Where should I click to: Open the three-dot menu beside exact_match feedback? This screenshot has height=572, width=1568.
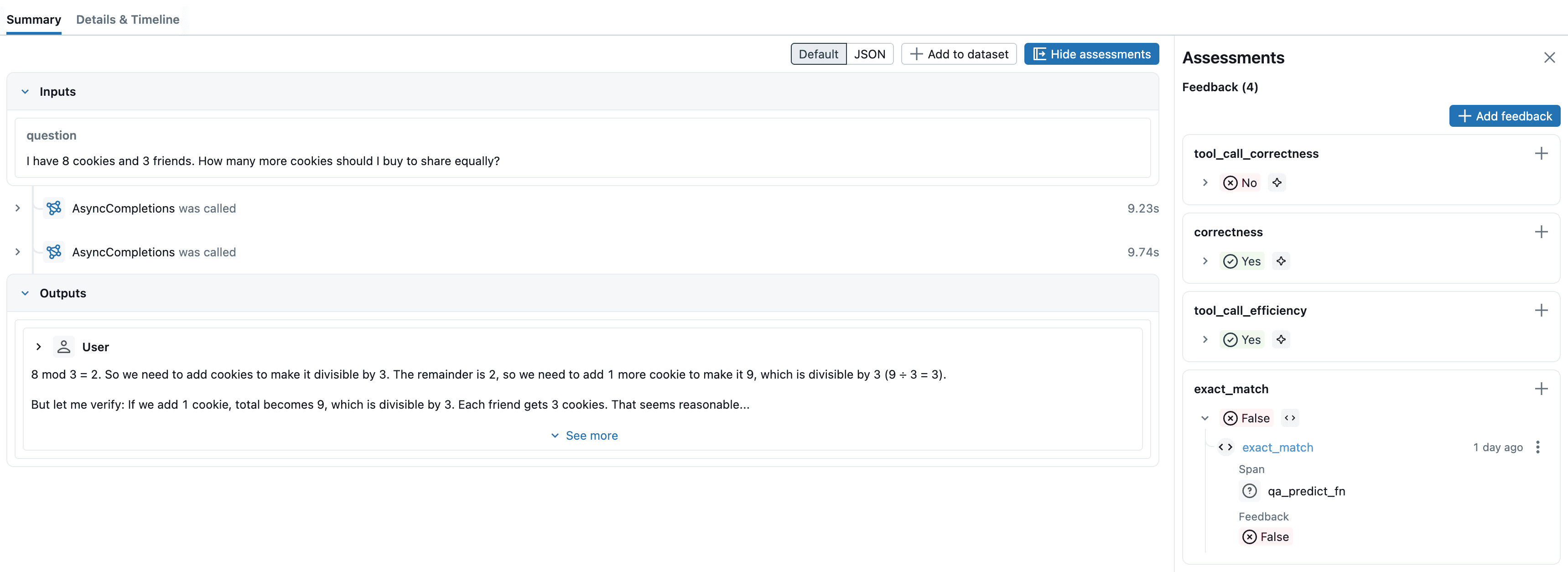pyautogui.click(x=1538, y=447)
